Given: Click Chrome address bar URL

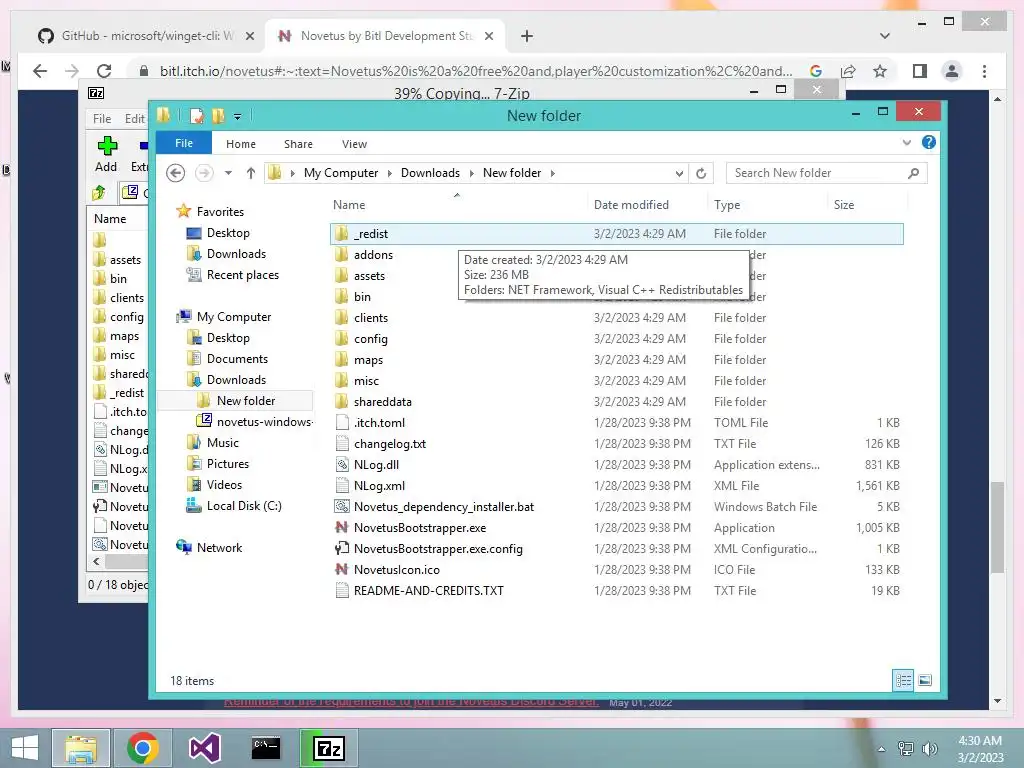Looking at the screenshot, I should [475, 71].
